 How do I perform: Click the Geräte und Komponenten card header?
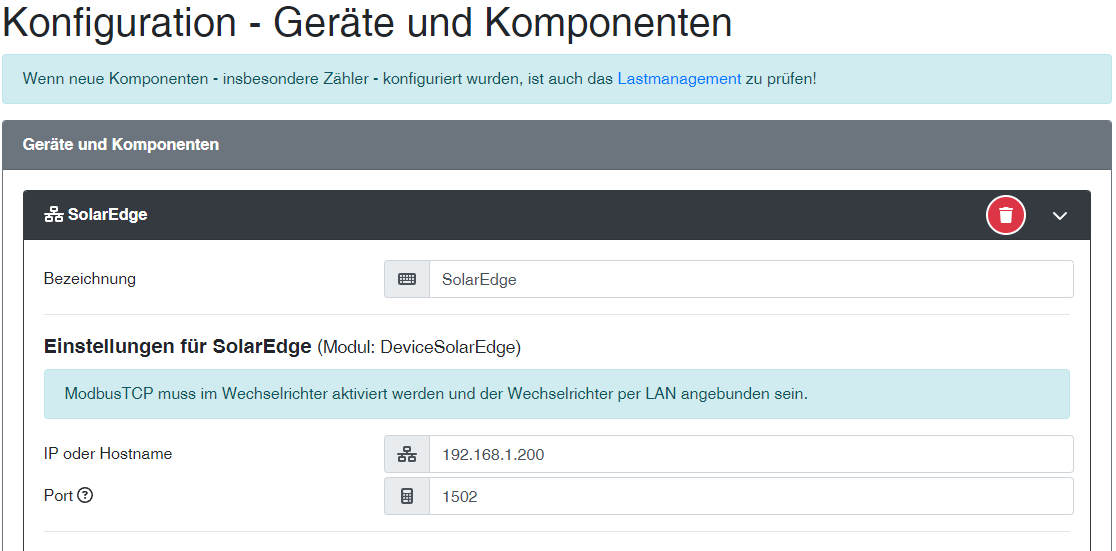[121, 145]
